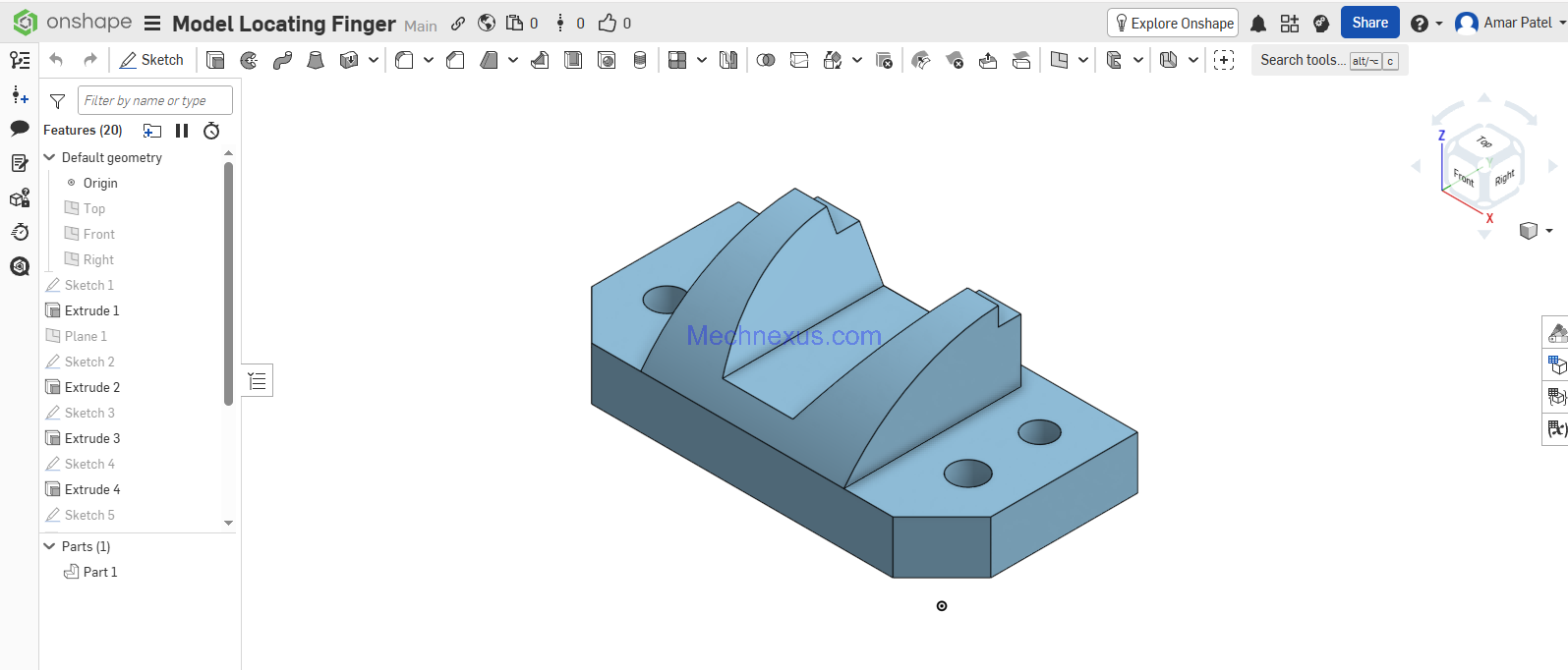Open the comments panel icon
This screenshot has width=1568, height=670.
tap(20, 129)
